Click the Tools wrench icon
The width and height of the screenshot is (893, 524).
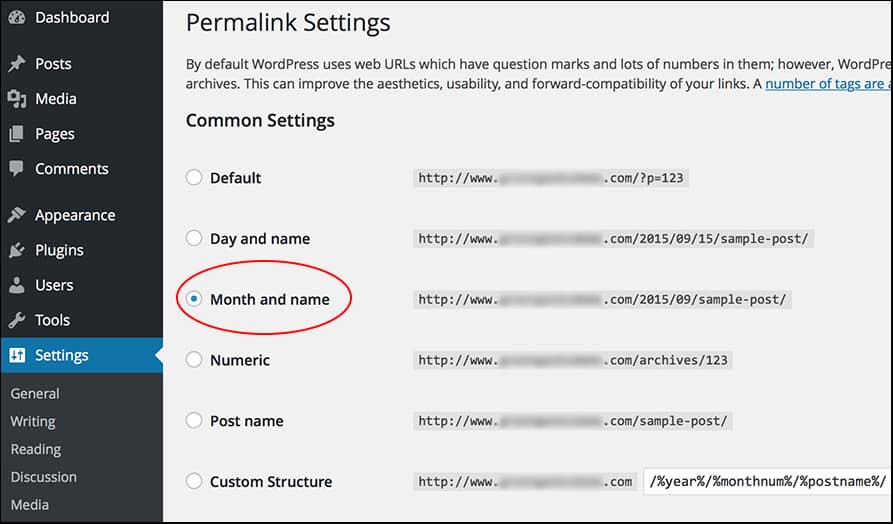tap(17, 320)
